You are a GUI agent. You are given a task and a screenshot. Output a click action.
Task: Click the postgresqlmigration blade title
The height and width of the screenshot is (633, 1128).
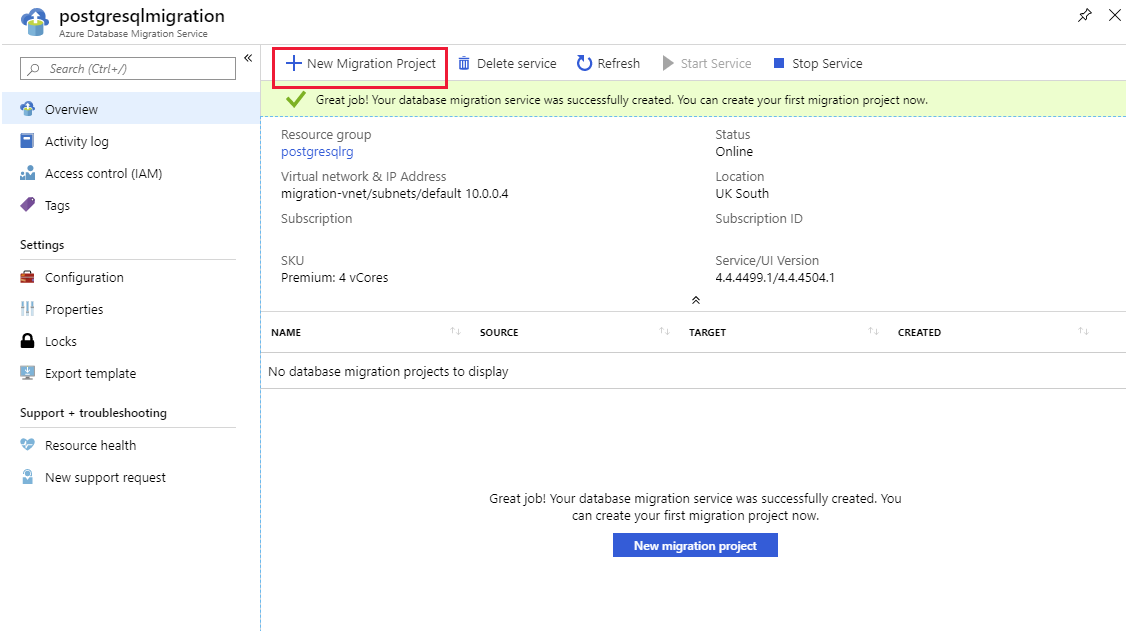click(142, 16)
